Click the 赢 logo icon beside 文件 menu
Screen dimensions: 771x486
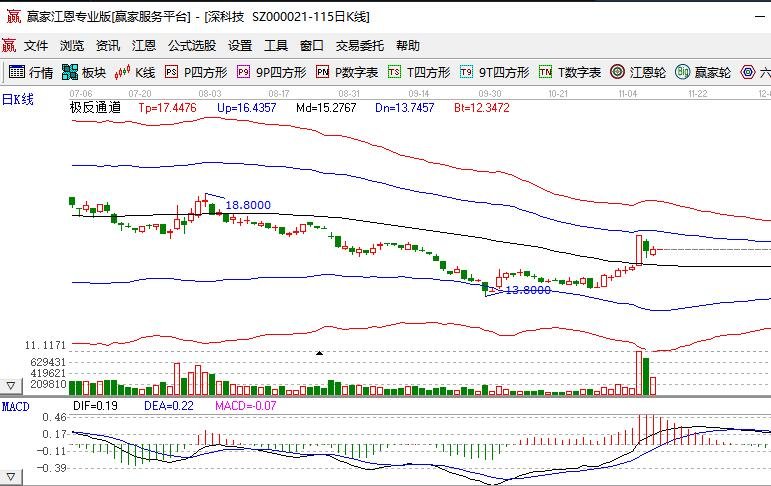click(9, 45)
